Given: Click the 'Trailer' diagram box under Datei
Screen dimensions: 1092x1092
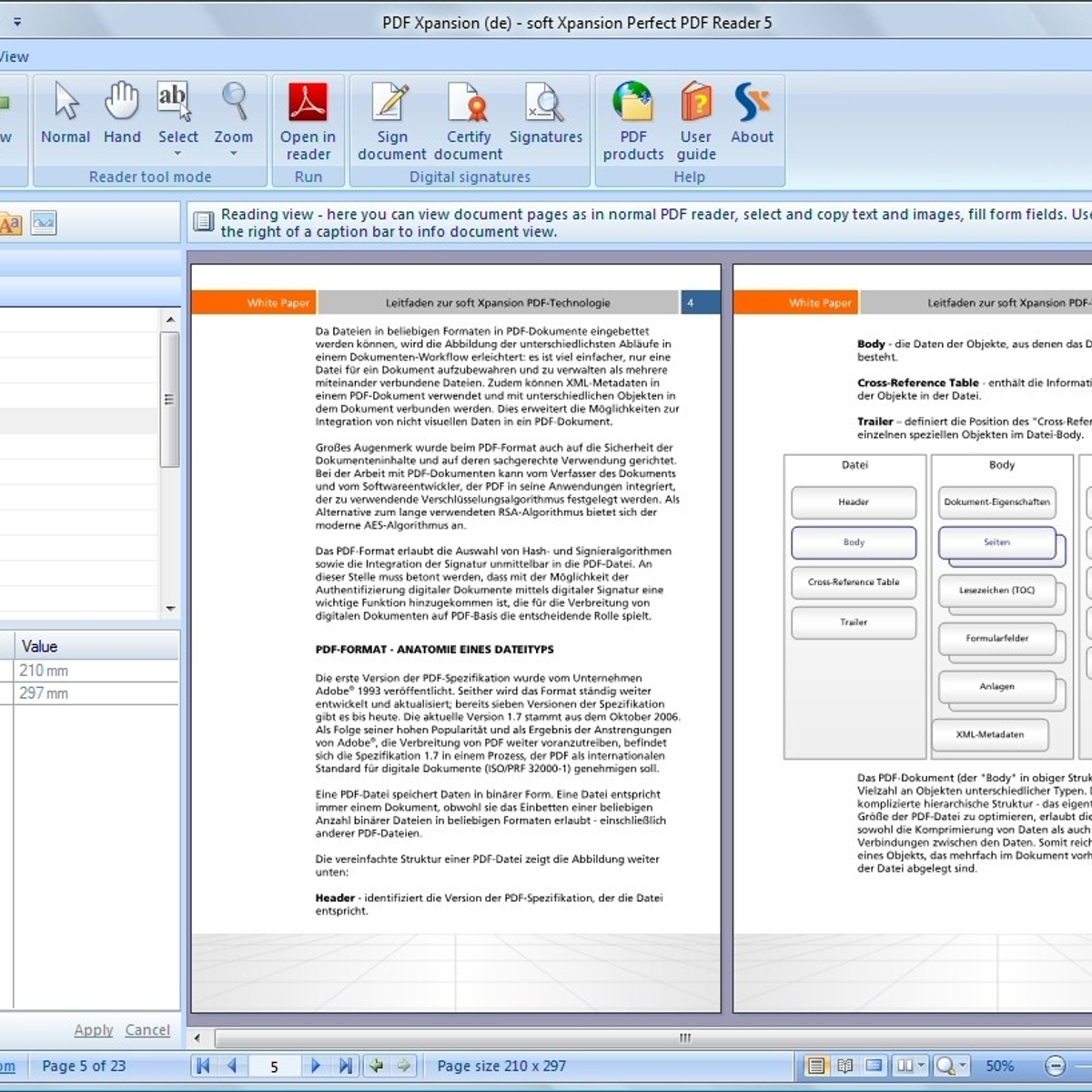Looking at the screenshot, I should (854, 622).
